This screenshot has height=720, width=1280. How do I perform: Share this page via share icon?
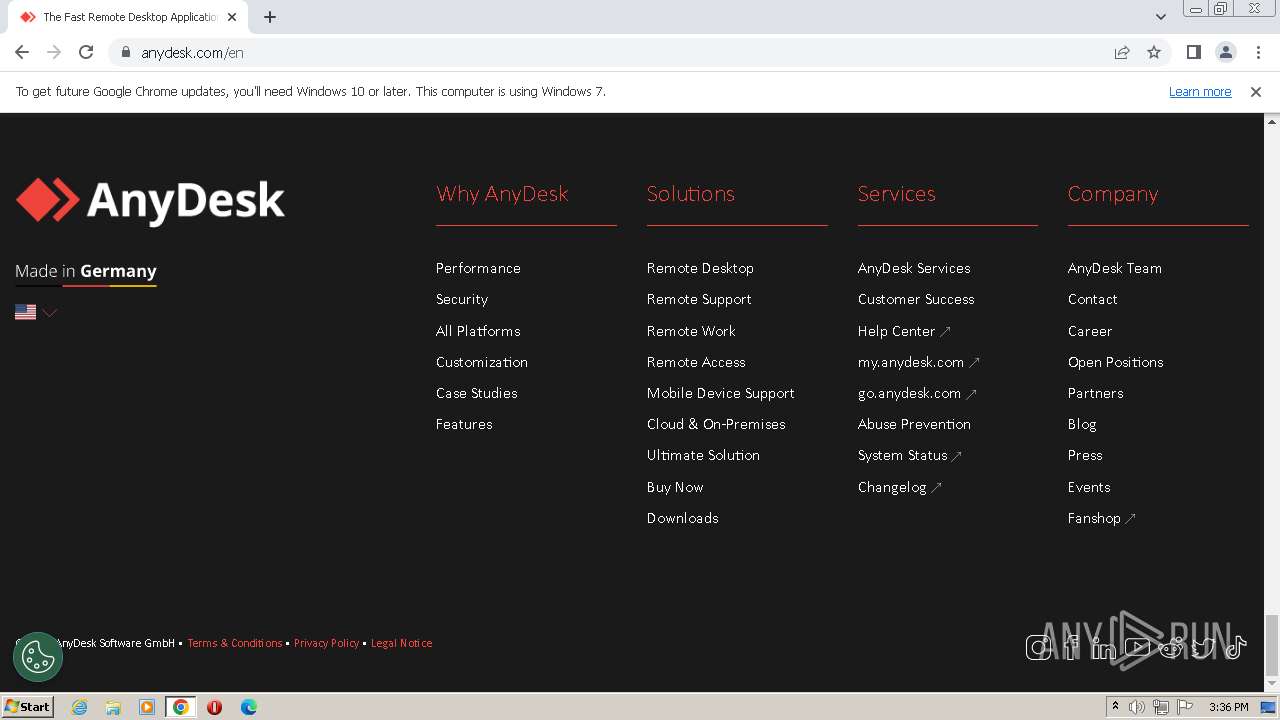point(1122,52)
